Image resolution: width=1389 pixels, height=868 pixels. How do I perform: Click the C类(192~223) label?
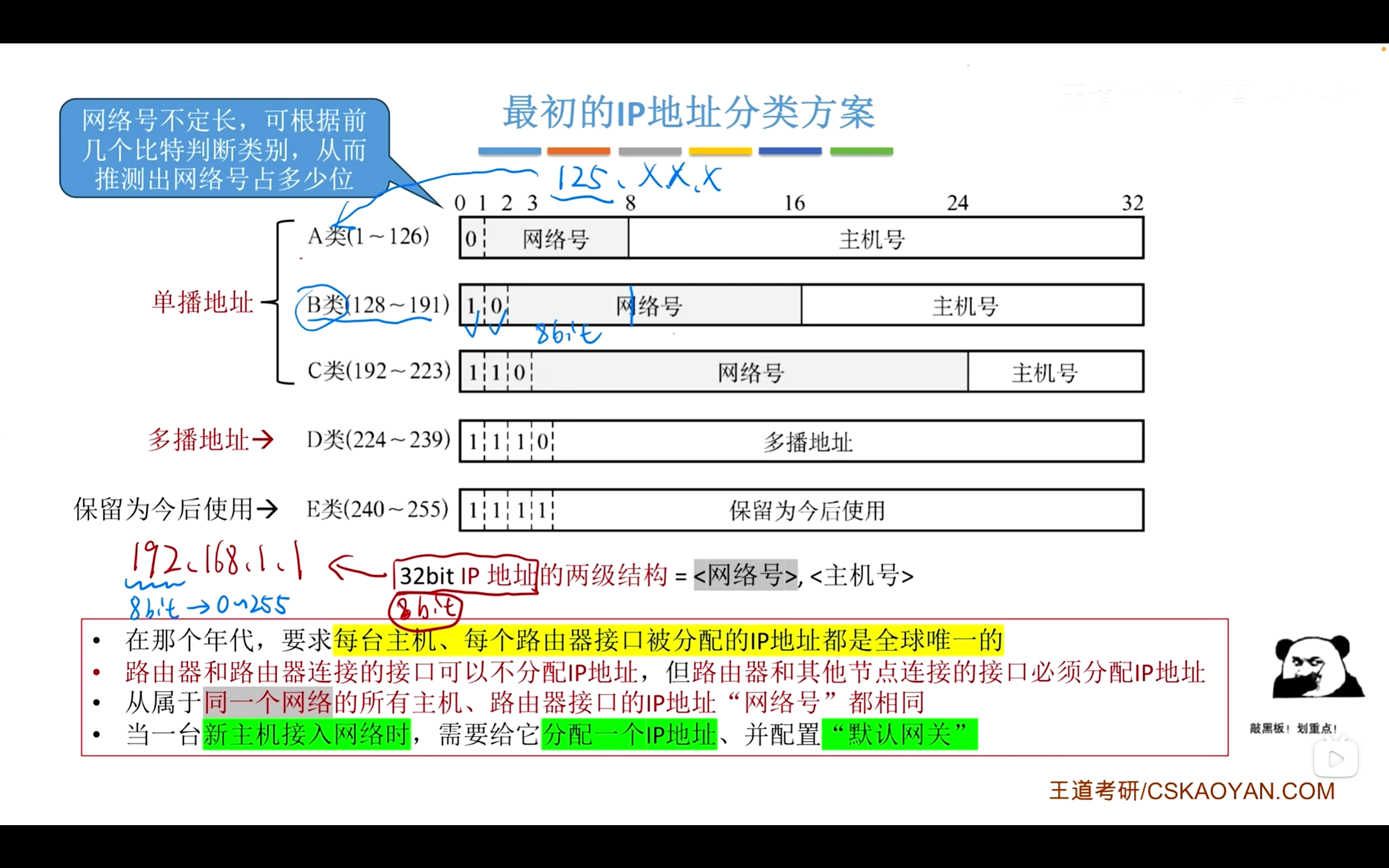point(379,371)
